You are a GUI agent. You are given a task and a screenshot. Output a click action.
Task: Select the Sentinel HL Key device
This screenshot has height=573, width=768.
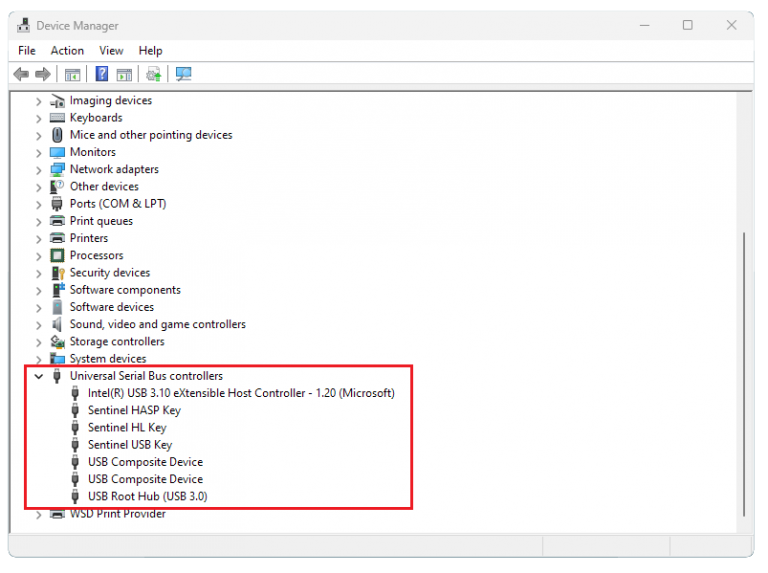[x=127, y=427]
